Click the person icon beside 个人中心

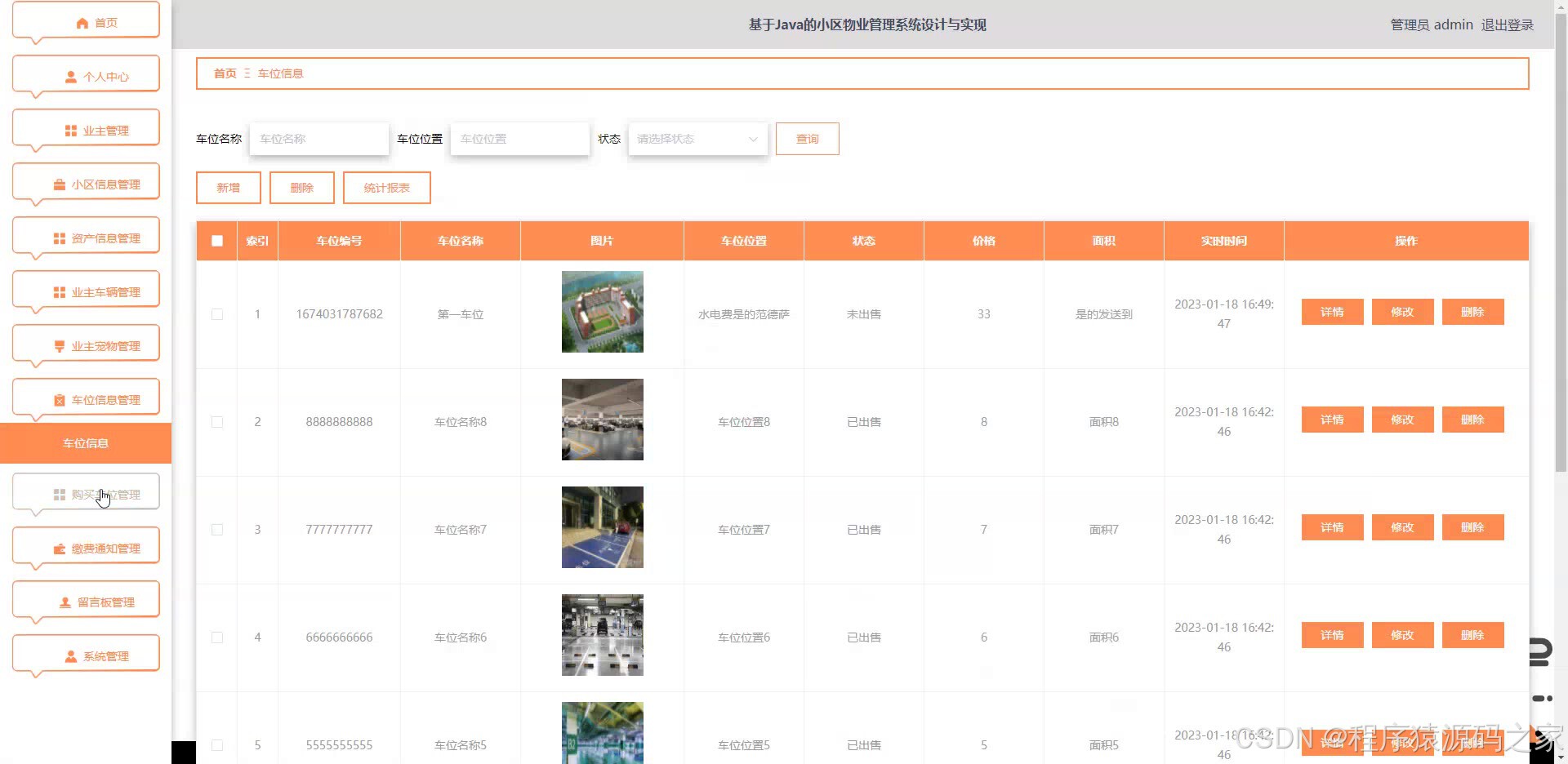point(70,77)
